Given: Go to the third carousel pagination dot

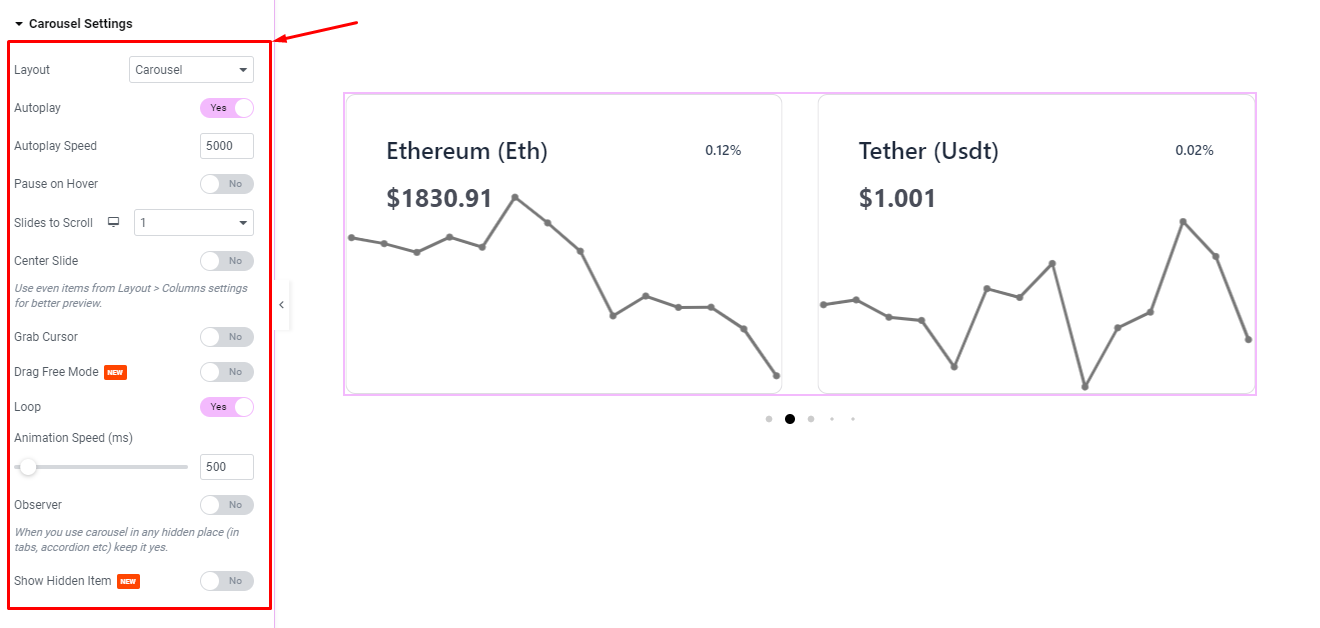Looking at the screenshot, I should 811,419.
